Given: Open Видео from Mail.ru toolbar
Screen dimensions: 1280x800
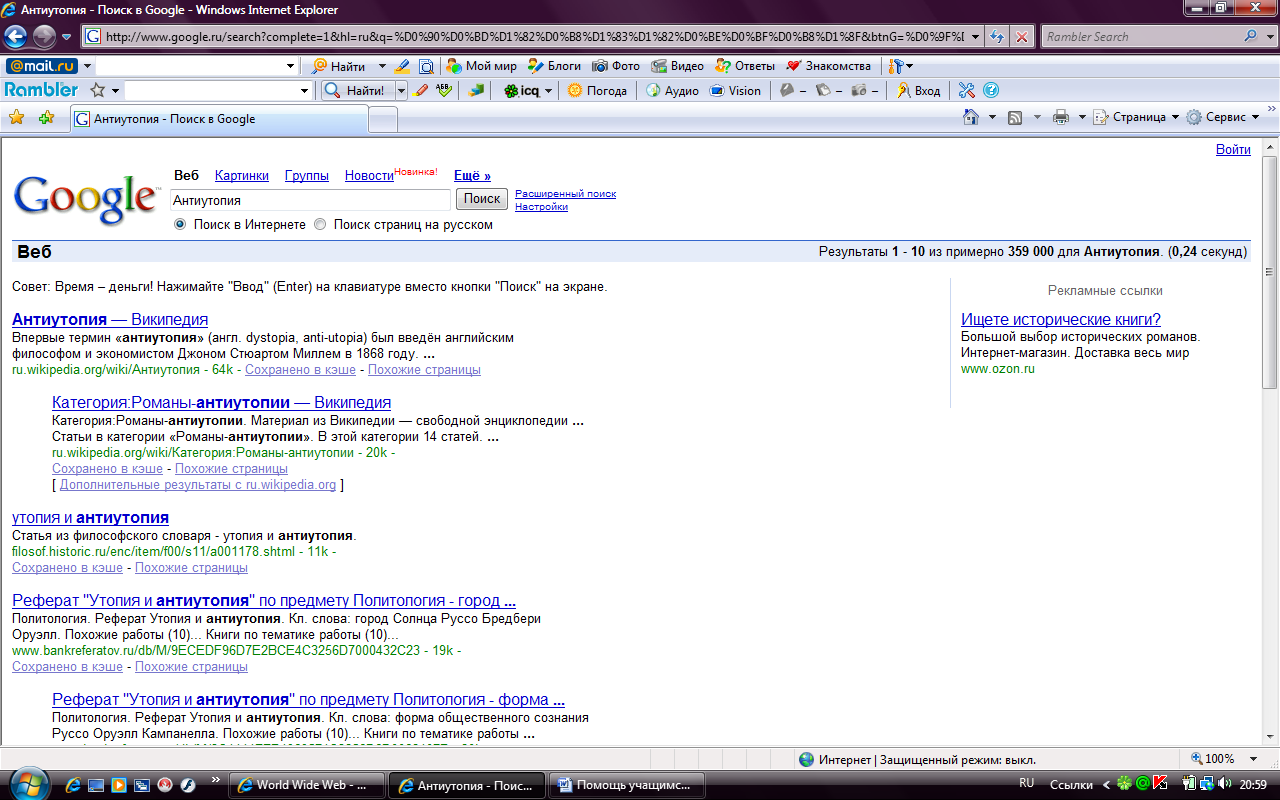Looking at the screenshot, I should [677, 66].
